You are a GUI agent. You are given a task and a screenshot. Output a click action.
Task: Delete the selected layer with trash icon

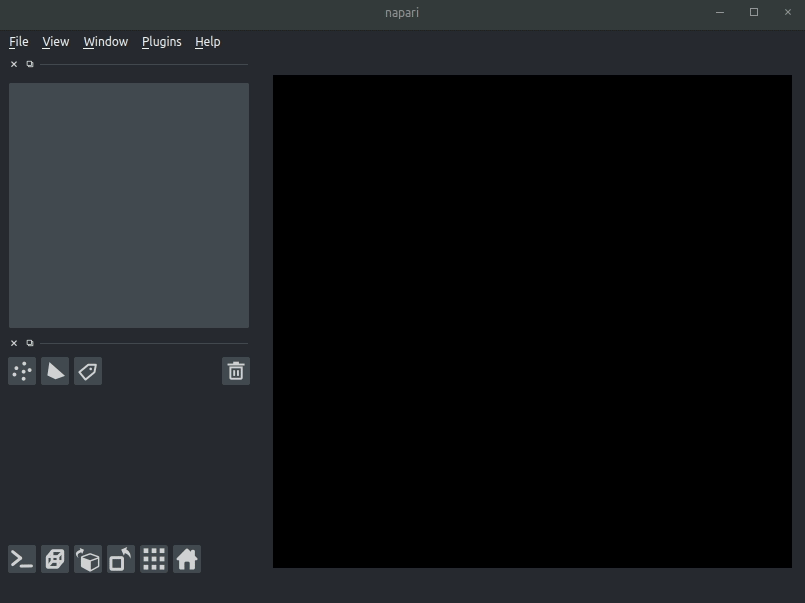click(235, 371)
